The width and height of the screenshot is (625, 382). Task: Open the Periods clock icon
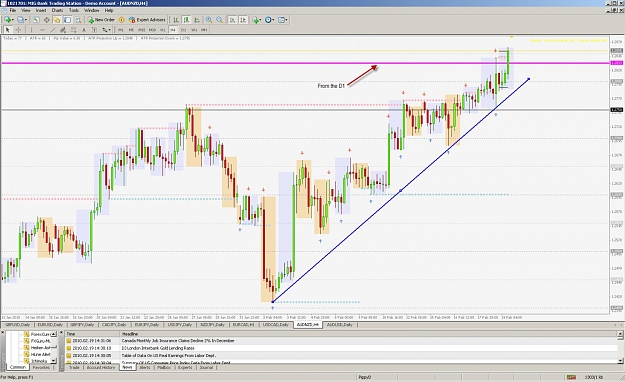pos(268,20)
